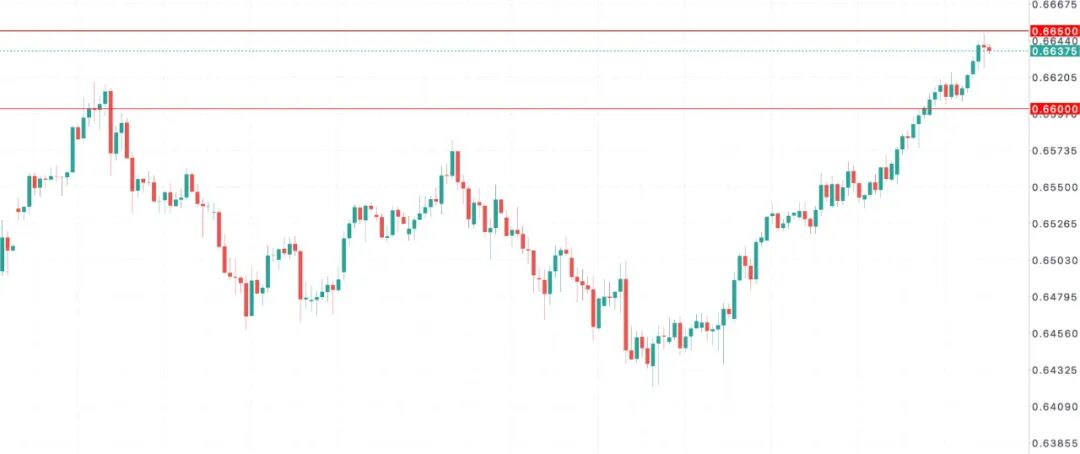Click the 0.64560 price scale label

(1054, 333)
